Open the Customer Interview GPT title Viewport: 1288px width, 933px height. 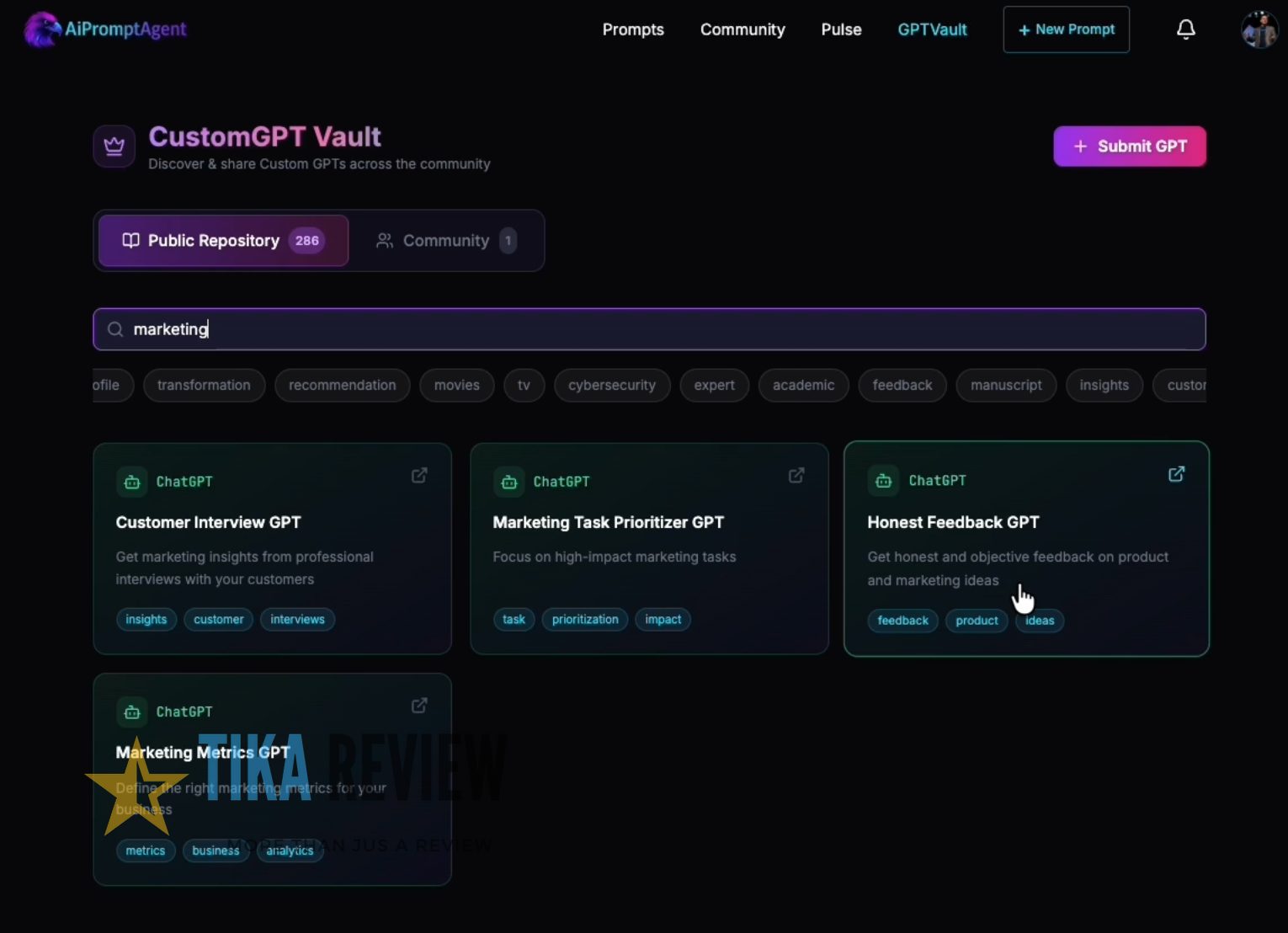click(208, 522)
